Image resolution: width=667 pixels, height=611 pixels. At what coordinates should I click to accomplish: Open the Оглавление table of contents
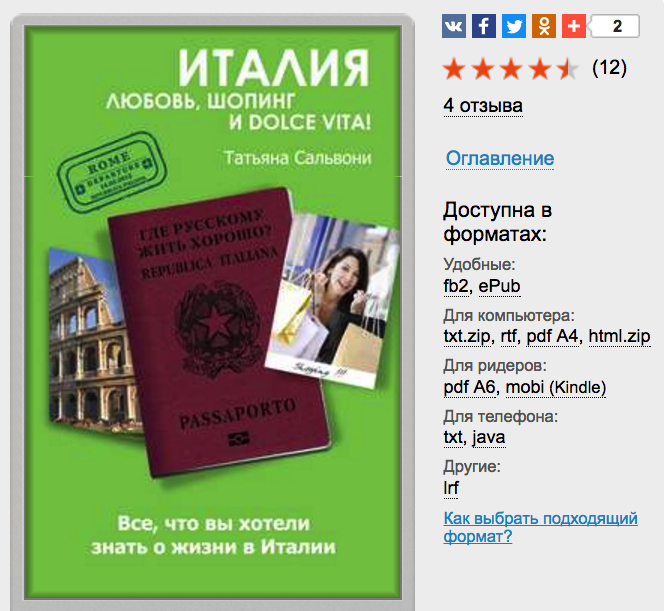[500, 158]
